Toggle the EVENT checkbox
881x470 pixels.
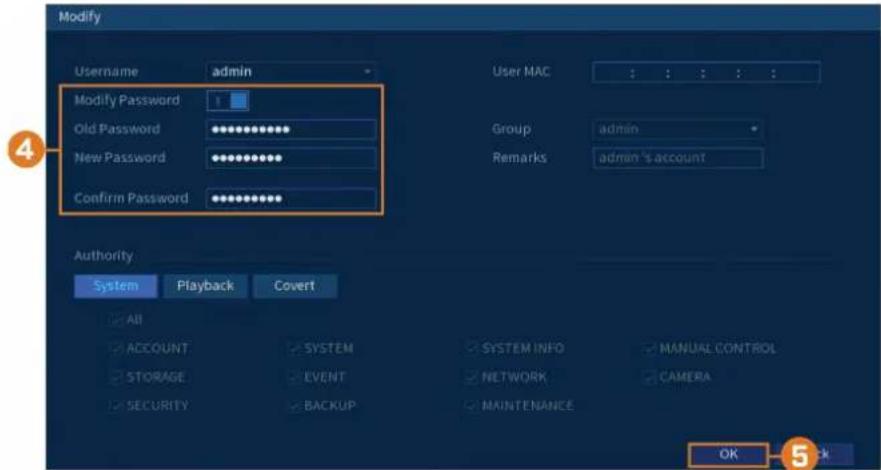294,376
